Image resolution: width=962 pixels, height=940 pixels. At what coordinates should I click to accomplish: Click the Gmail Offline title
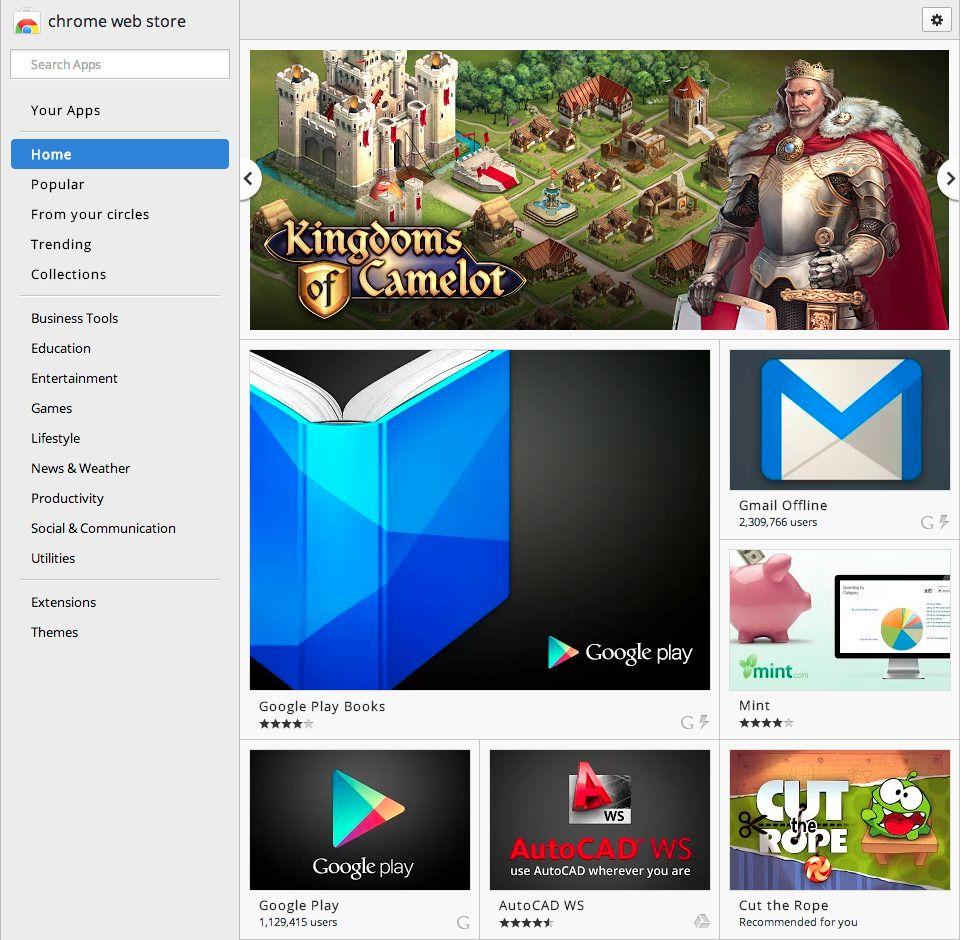(783, 506)
